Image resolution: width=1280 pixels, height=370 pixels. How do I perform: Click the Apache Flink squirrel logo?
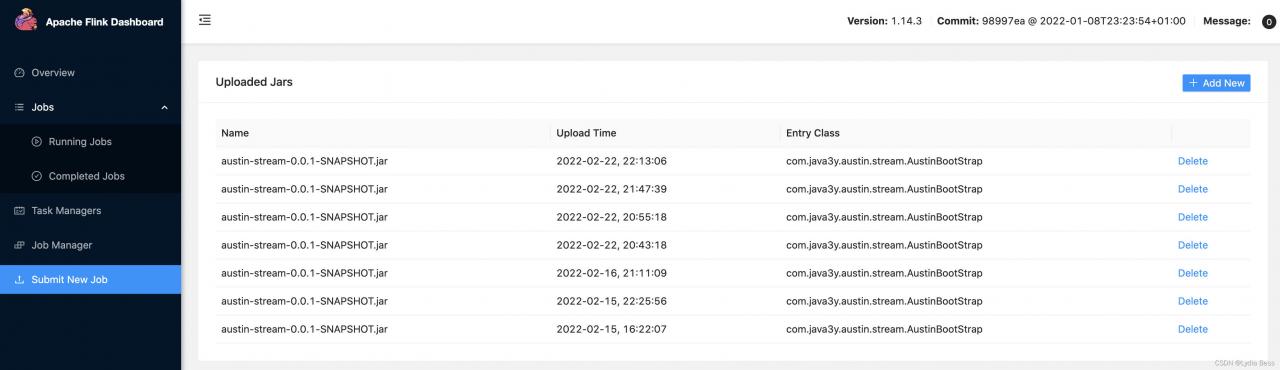(25, 21)
